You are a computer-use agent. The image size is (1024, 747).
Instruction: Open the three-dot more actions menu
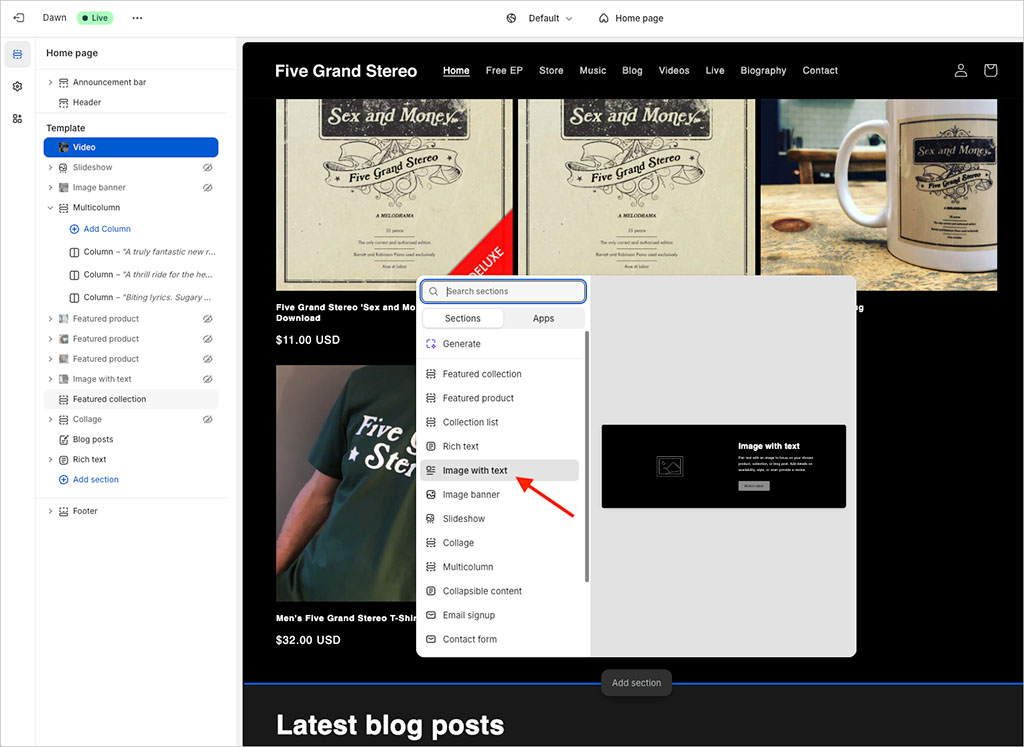click(137, 18)
